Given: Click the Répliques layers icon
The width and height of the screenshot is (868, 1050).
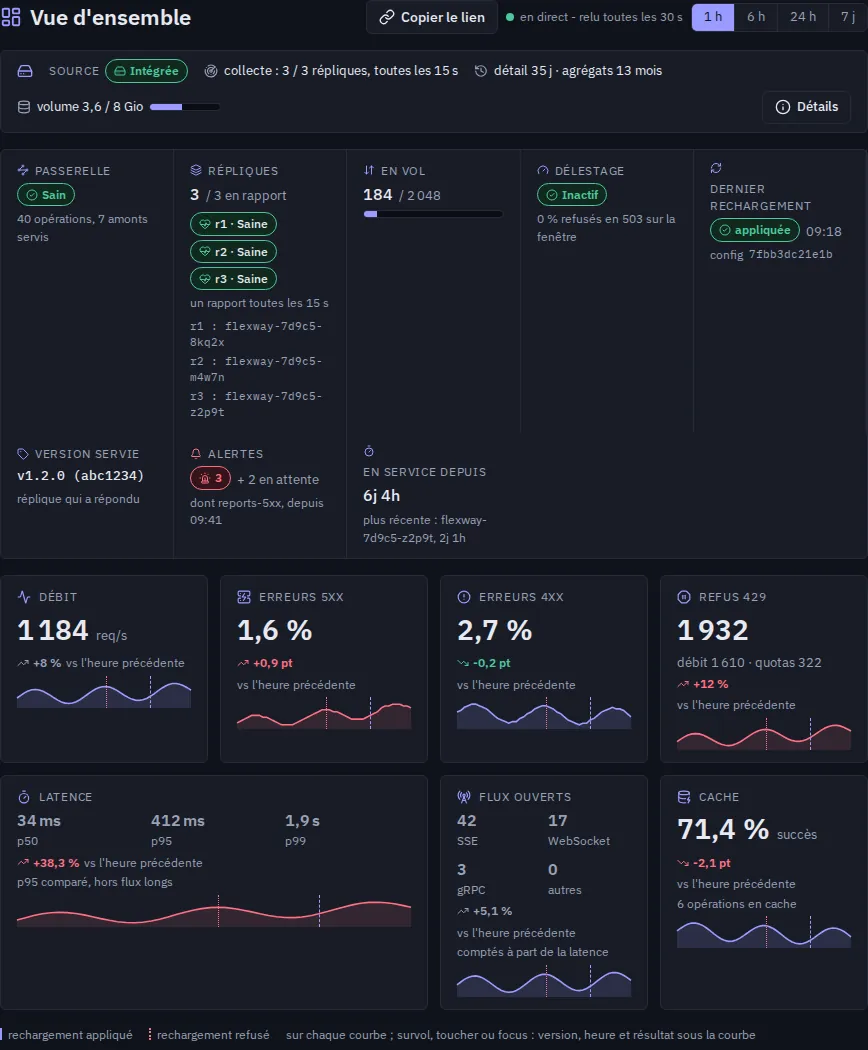Looking at the screenshot, I should 196,171.
